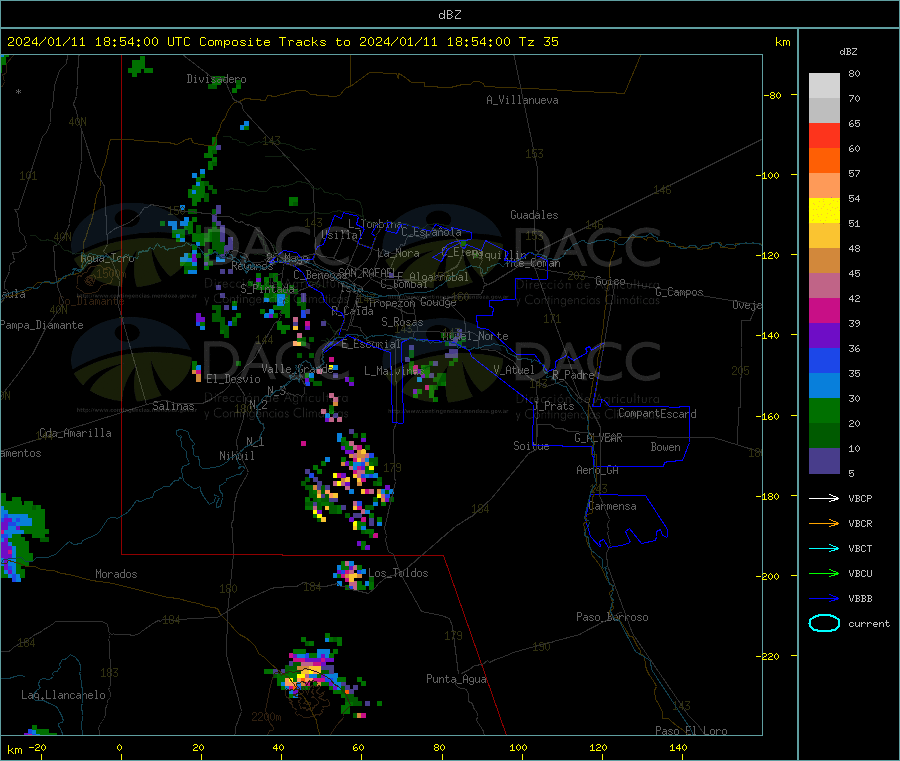Click the Paso_El_Loro map label

(x=691, y=731)
